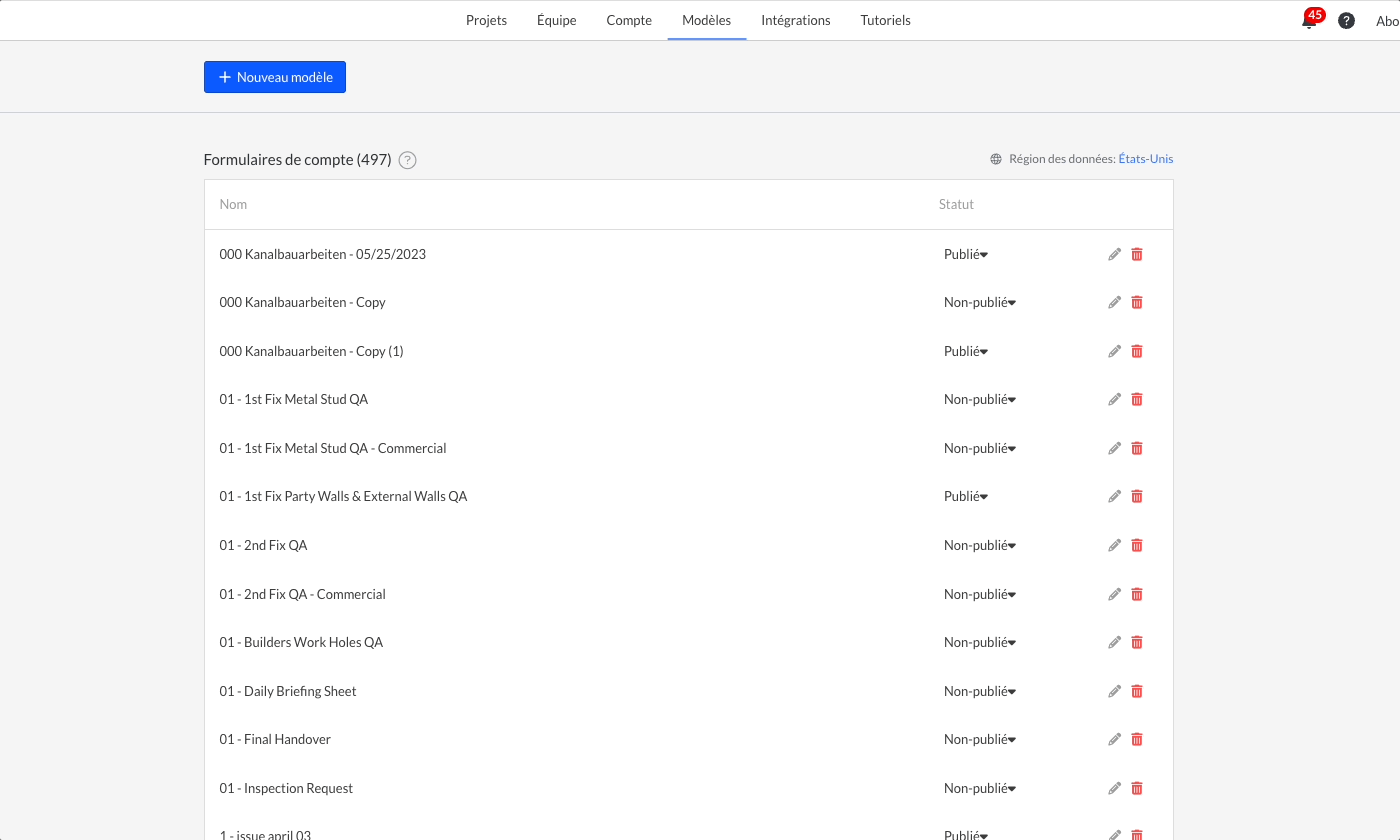Delete 01 - 1st Fix Party Walls & External Walls QA
The width and height of the screenshot is (1400, 840).
pyautogui.click(x=1137, y=496)
